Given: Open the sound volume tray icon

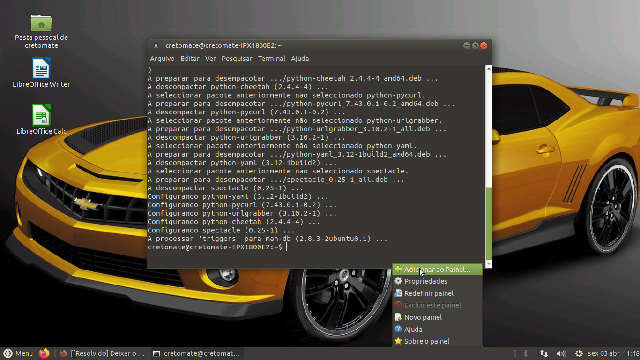Looking at the screenshot, I should pos(561,353).
